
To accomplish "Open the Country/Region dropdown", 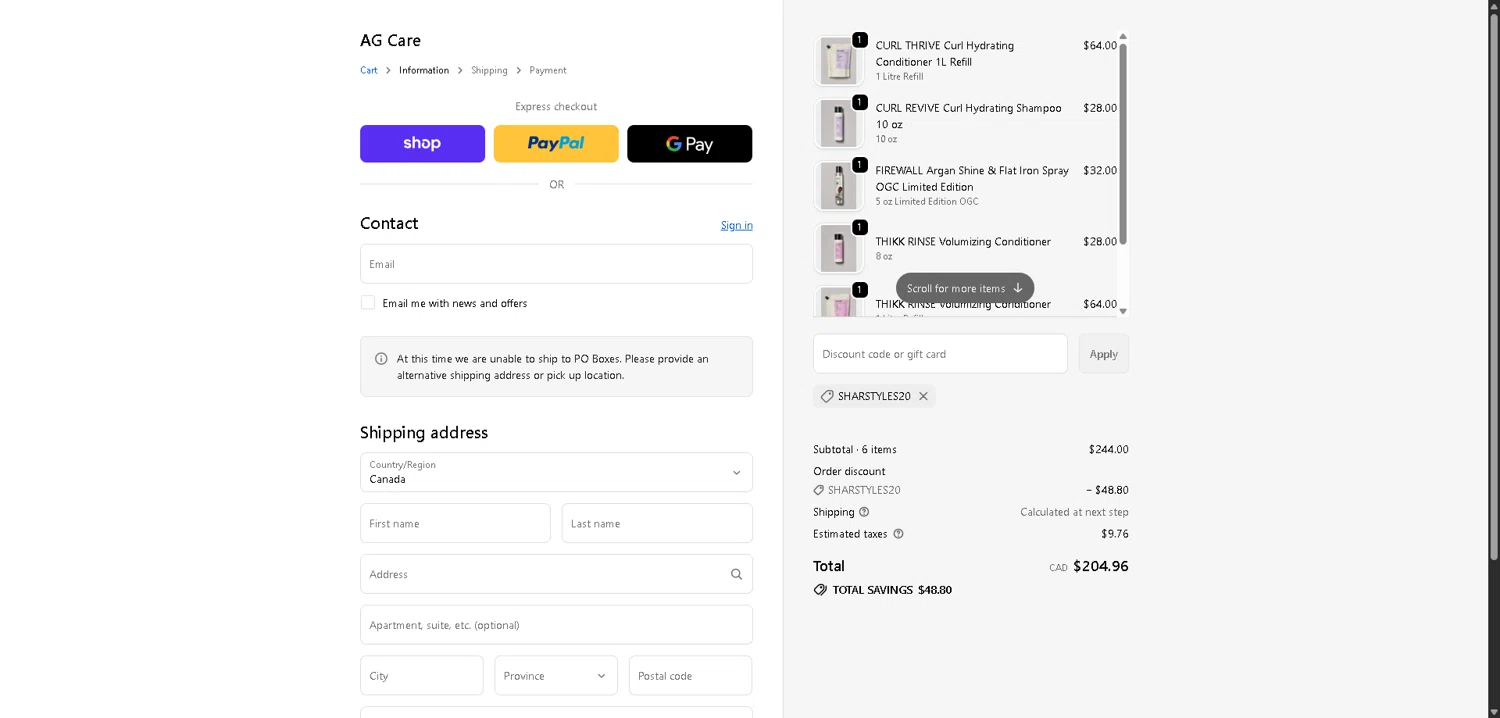I will 556,472.
